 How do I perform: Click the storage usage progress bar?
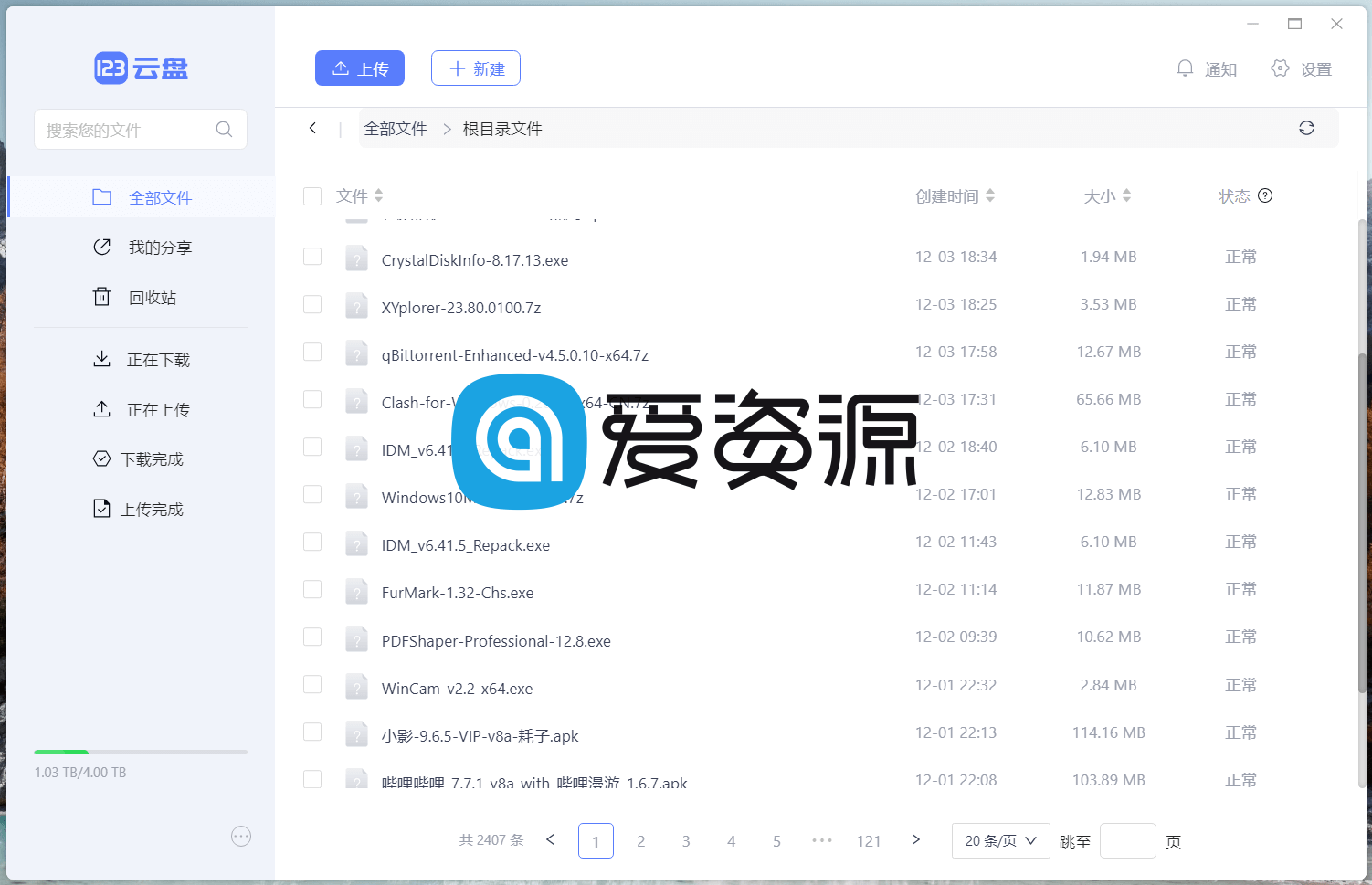click(x=140, y=750)
